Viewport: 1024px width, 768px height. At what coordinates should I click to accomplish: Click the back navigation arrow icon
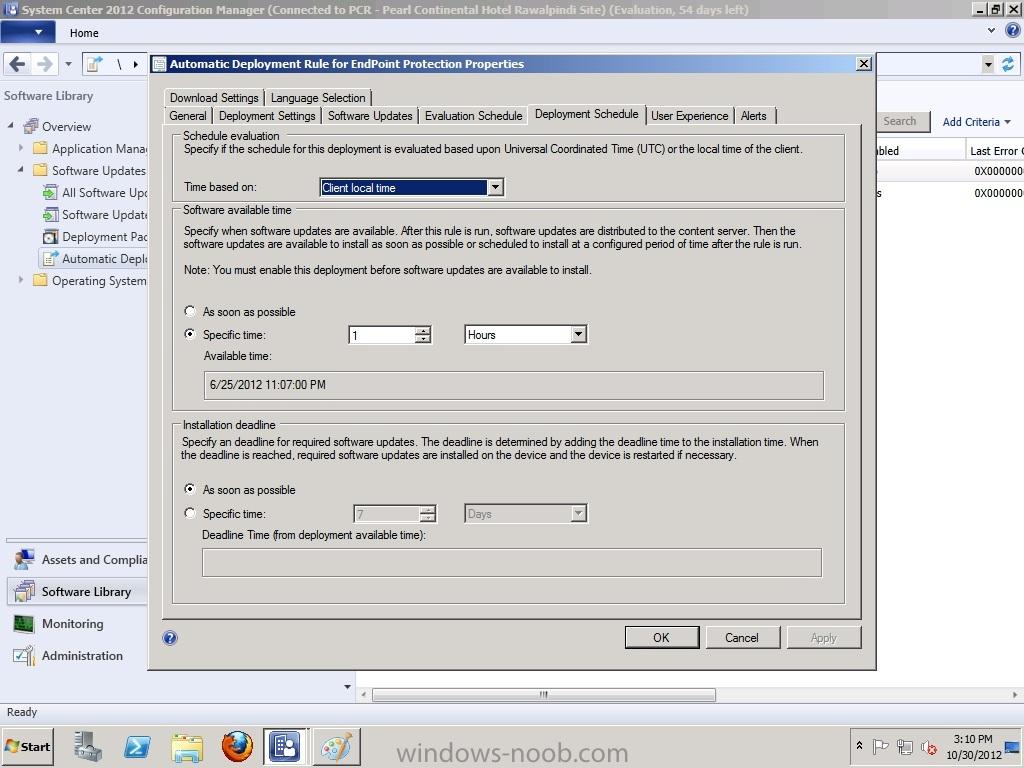coord(18,64)
